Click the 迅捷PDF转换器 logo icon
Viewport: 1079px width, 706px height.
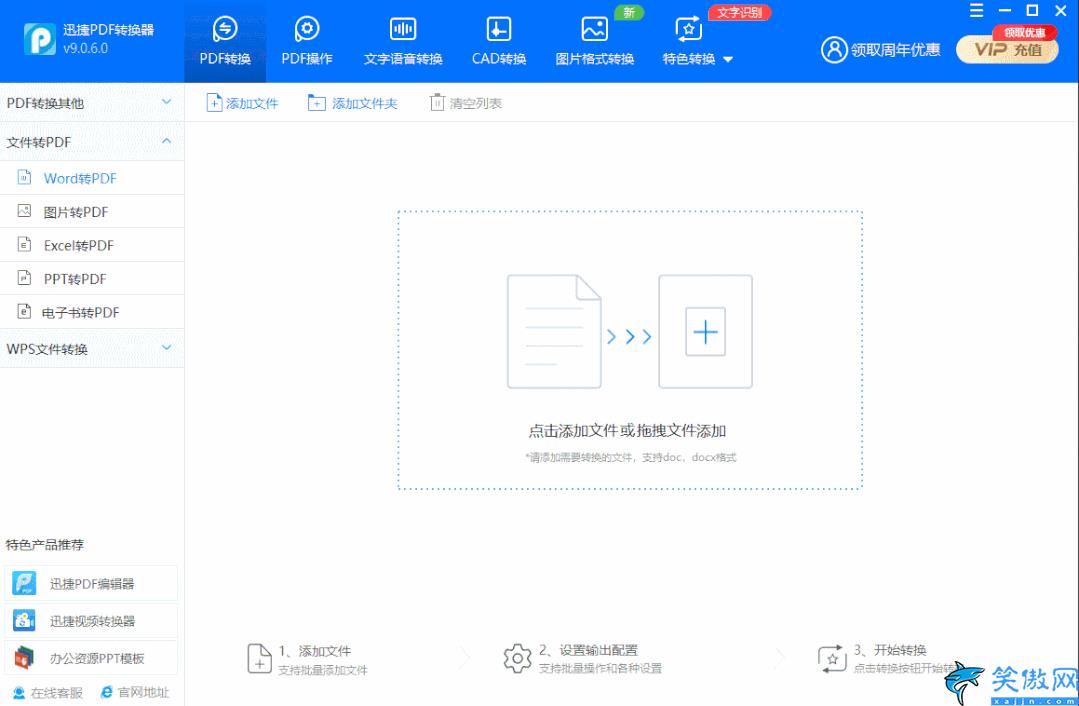tap(39, 39)
